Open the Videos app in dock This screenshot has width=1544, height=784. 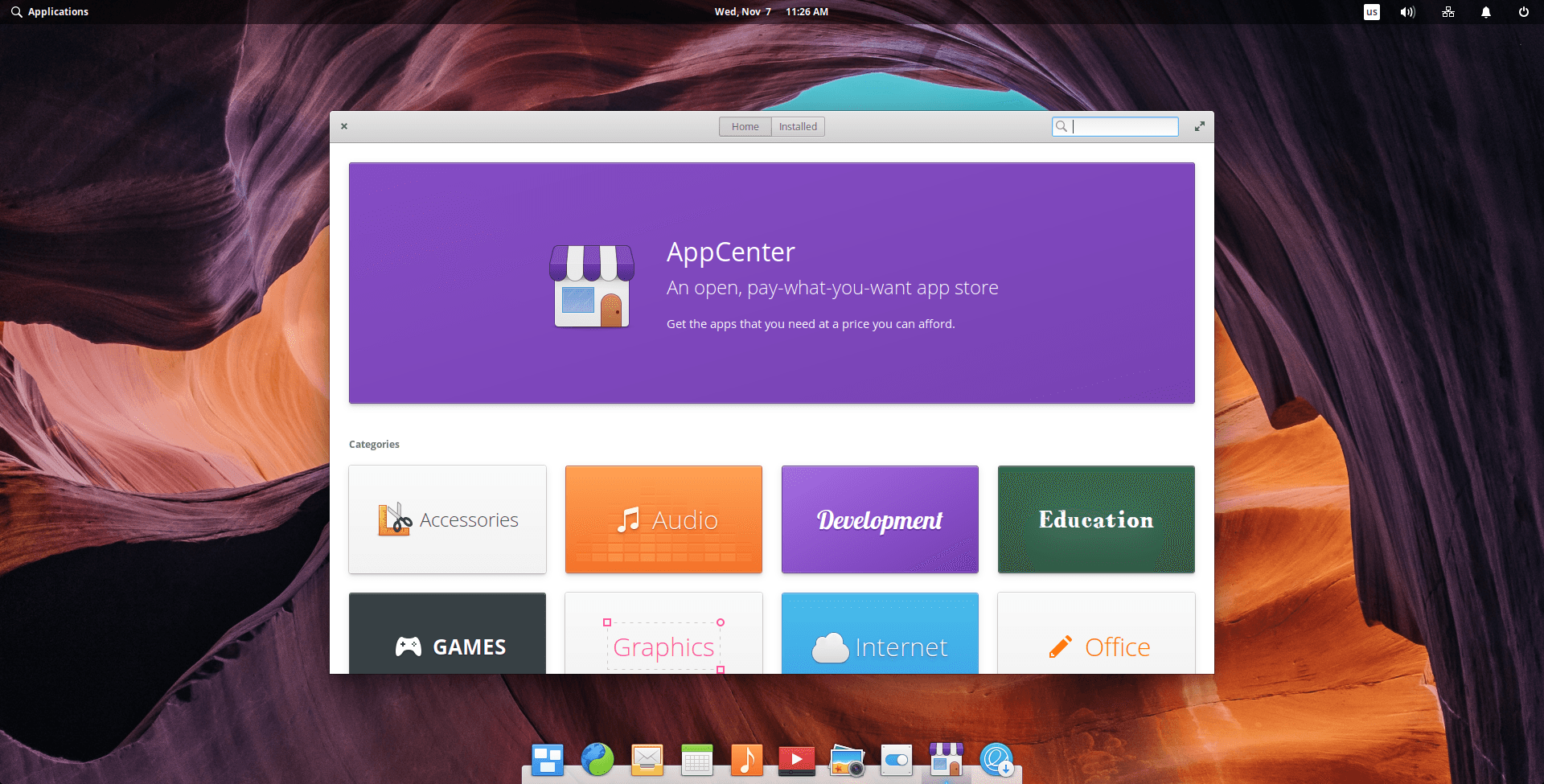[797, 760]
